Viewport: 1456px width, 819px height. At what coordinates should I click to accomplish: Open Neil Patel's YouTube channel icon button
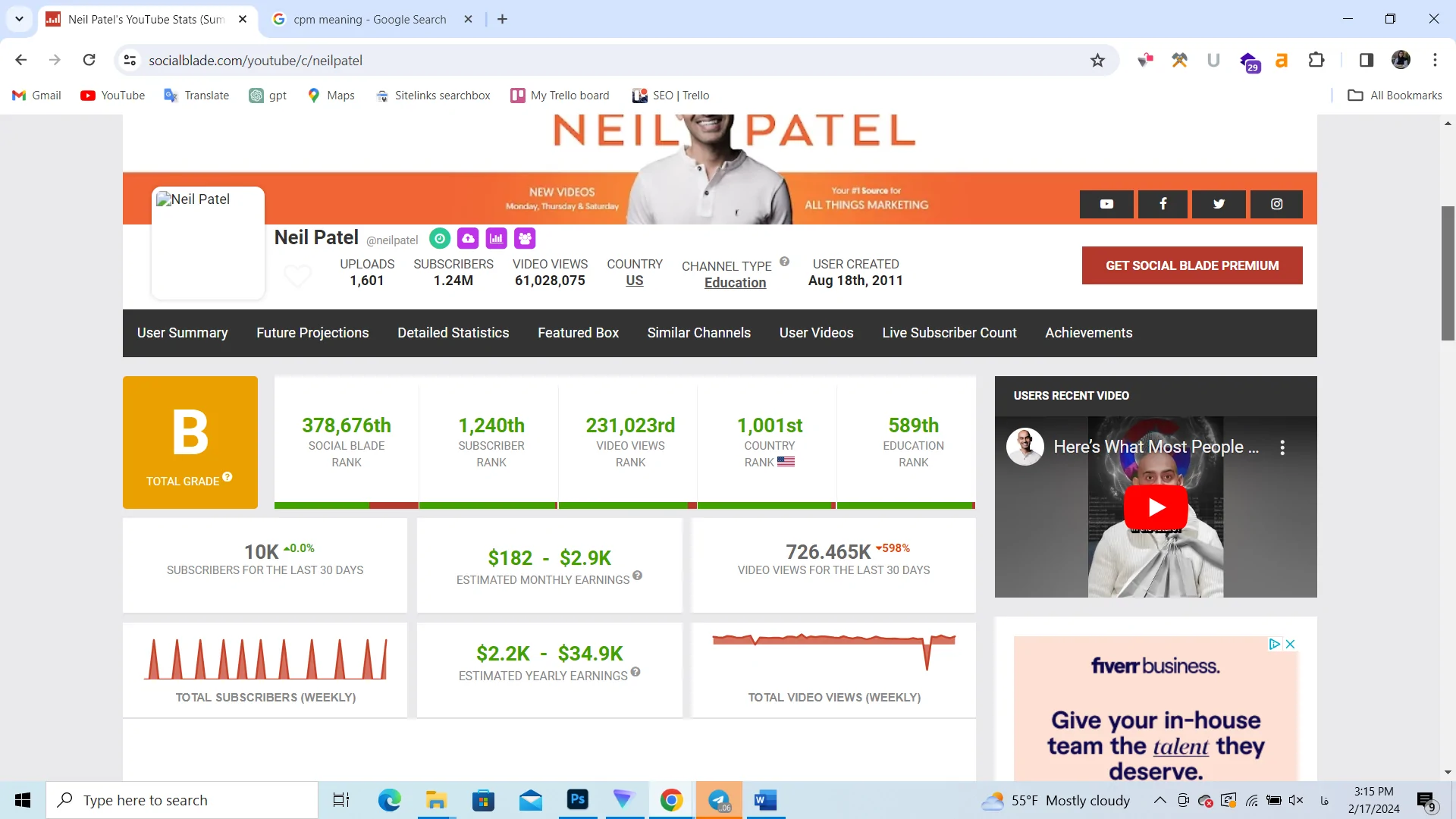point(1106,204)
